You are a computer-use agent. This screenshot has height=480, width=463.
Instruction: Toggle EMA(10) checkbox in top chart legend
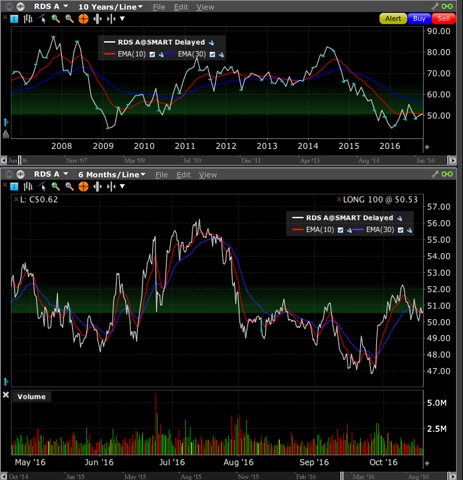coord(152,55)
